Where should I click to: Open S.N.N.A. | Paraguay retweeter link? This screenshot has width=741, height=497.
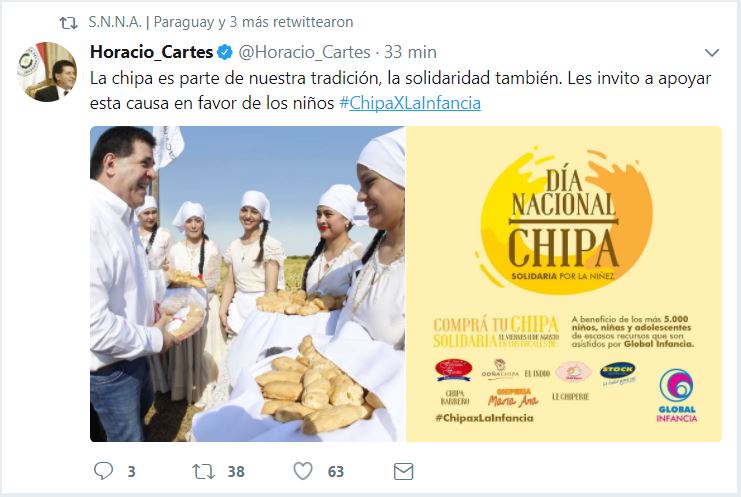click(151, 22)
